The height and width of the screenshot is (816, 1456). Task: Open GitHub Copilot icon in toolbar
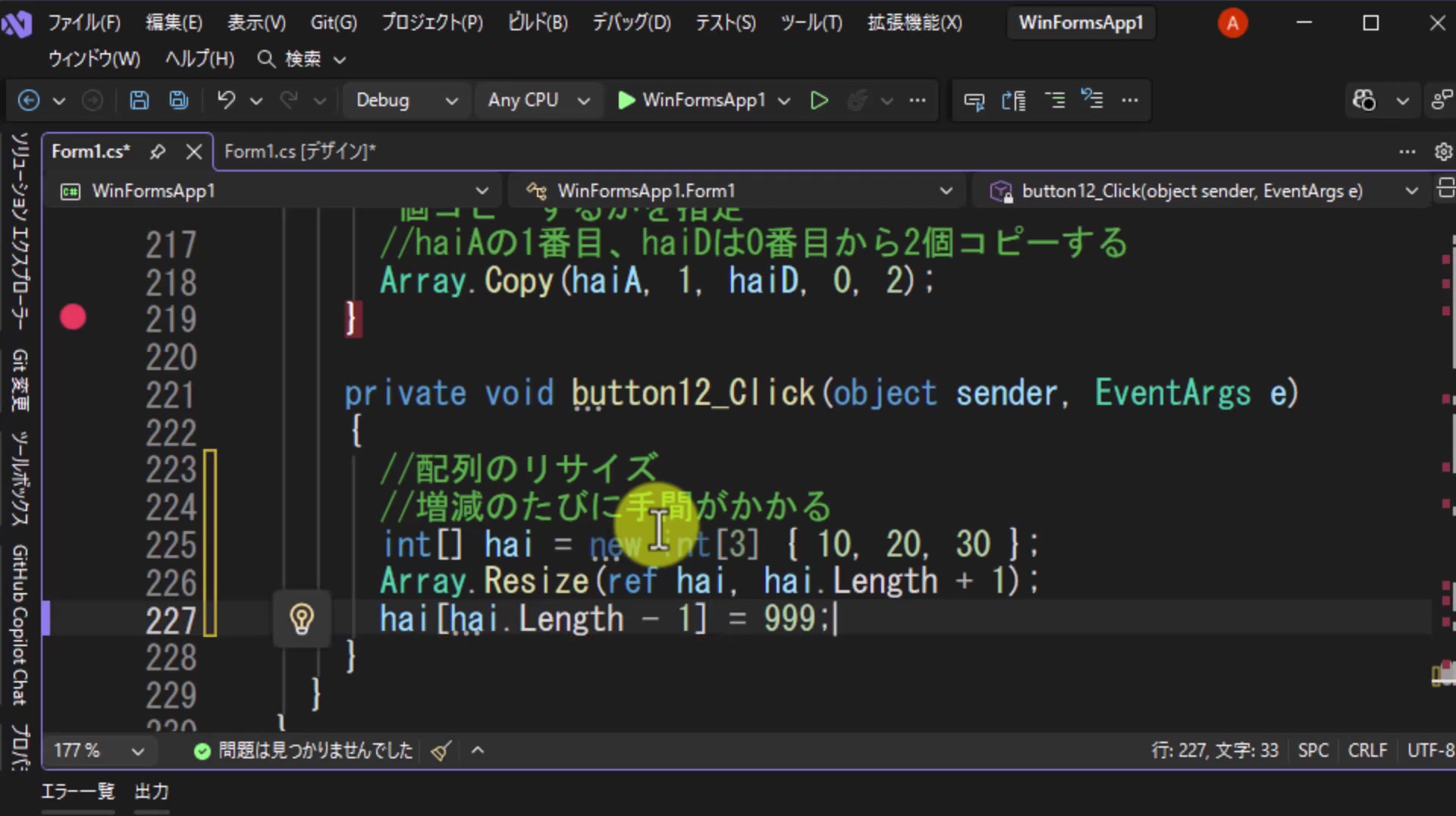1364,100
